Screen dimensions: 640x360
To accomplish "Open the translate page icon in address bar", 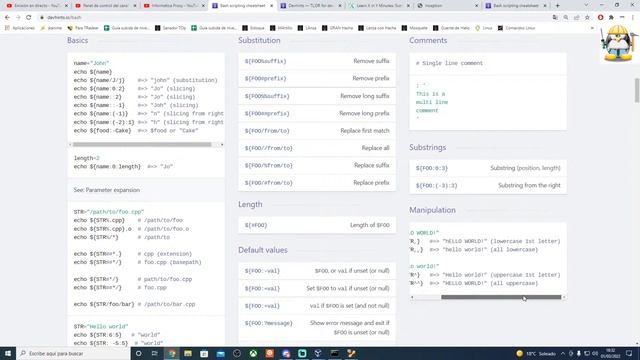I will pyautogui.click(x=555, y=18).
